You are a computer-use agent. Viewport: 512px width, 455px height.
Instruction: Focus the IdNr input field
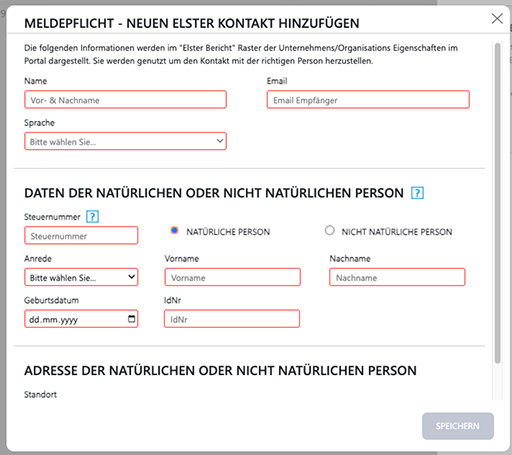[232, 319]
